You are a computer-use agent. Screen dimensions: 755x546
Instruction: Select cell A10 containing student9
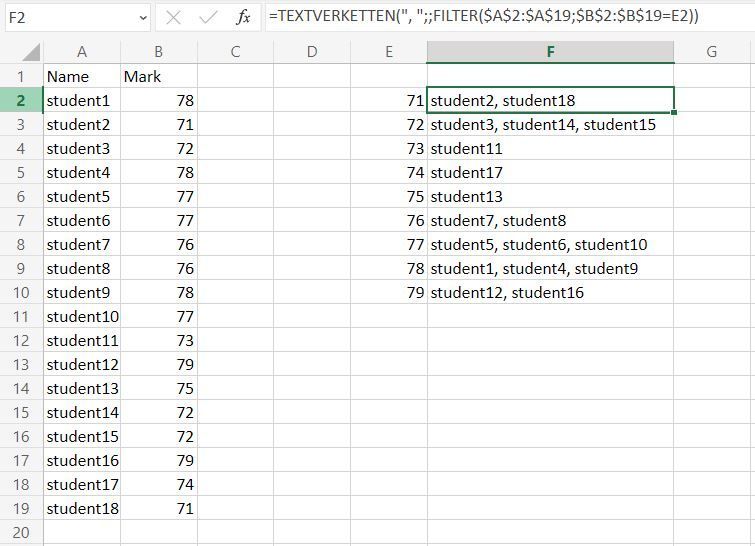coord(82,292)
